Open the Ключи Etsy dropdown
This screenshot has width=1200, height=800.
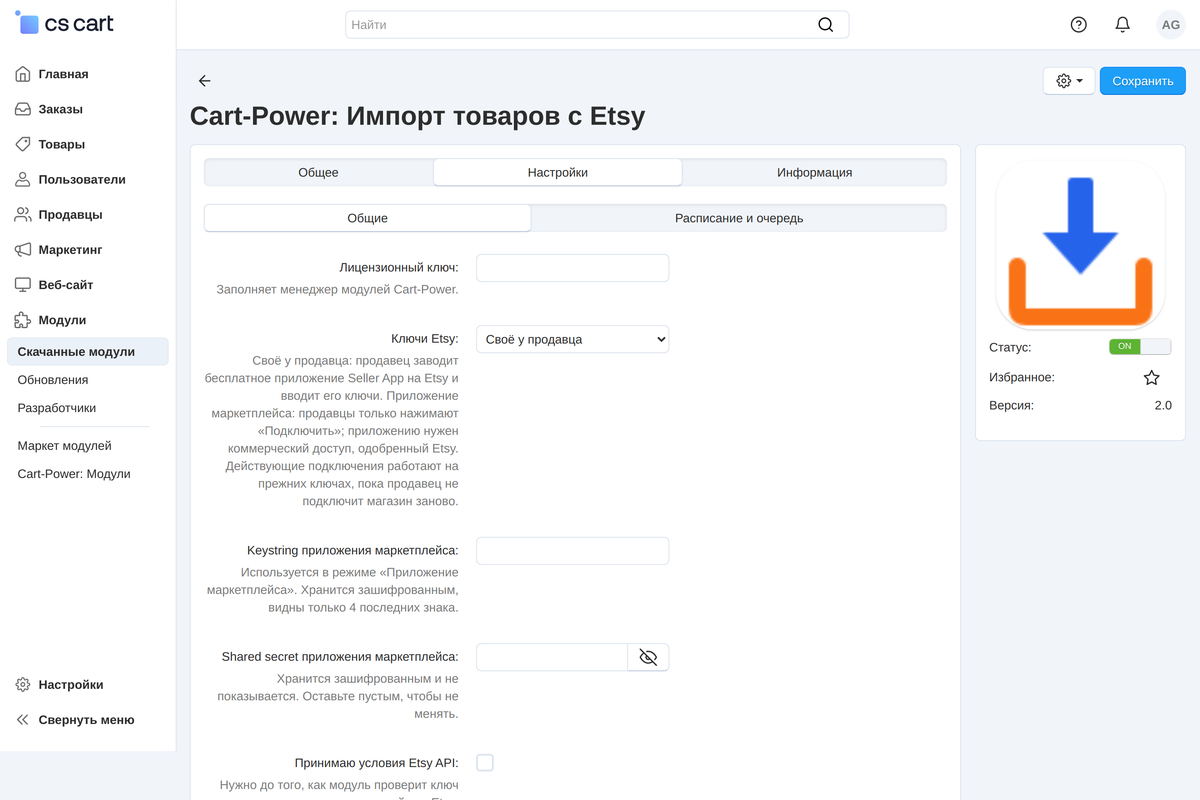tap(572, 339)
